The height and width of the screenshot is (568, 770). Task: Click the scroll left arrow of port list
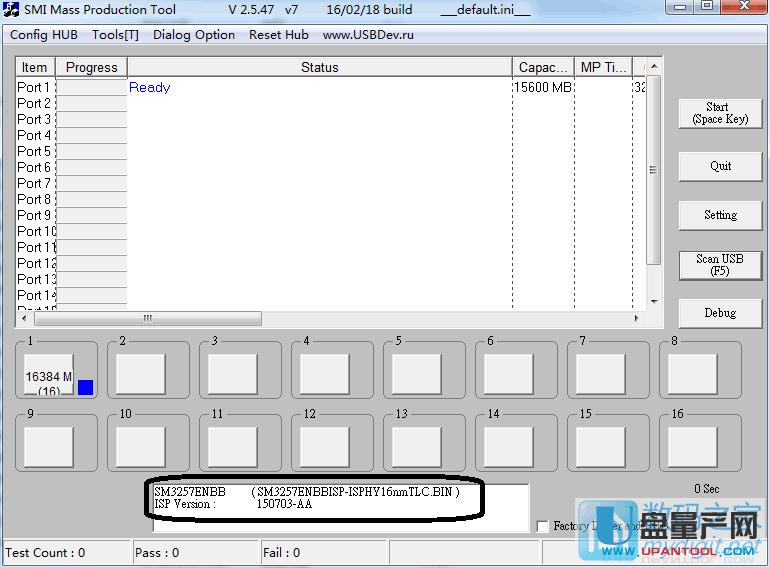(x=24, y=318)
